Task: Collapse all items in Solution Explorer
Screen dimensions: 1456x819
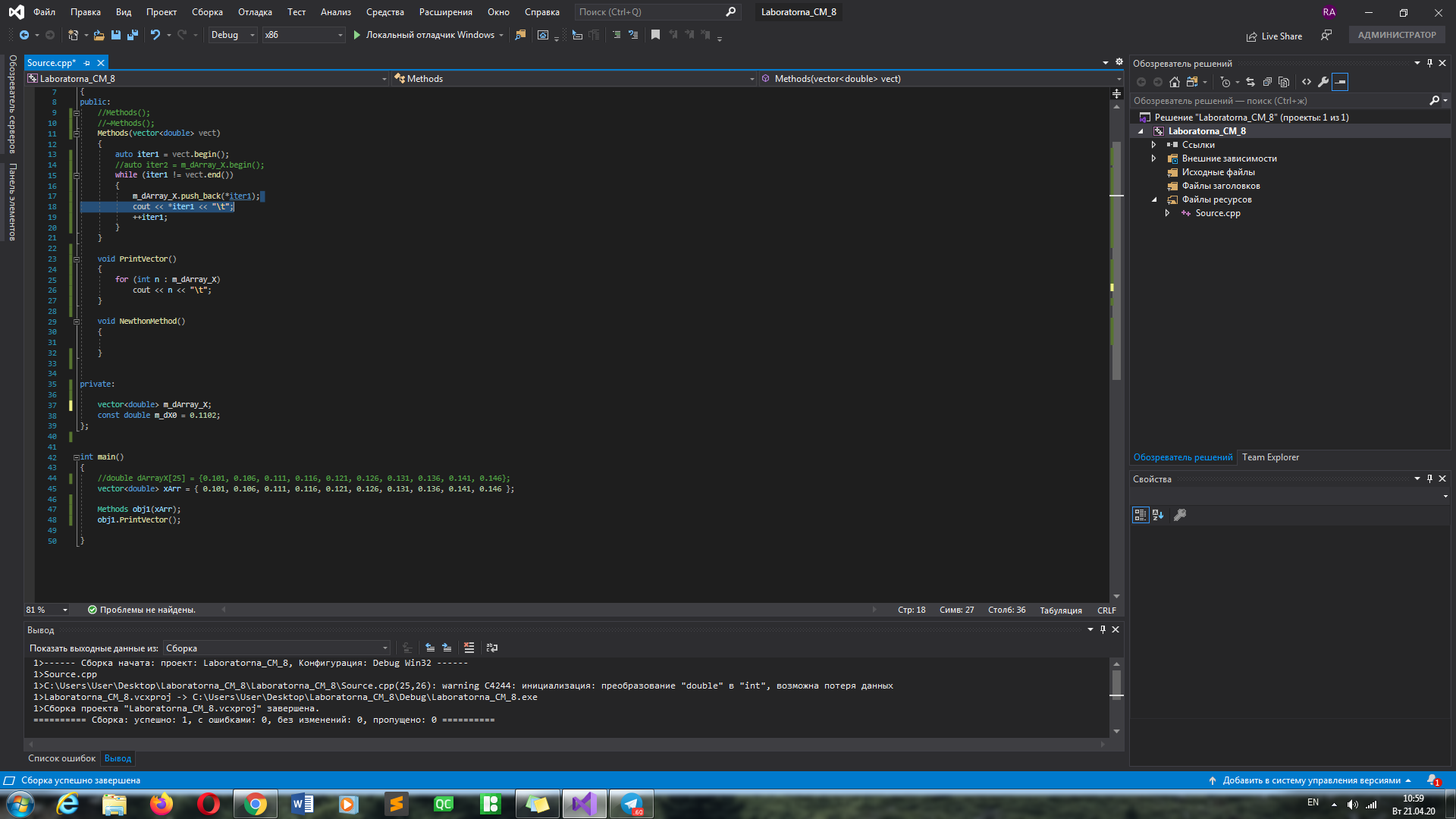Action: (x=1267, y=82)
